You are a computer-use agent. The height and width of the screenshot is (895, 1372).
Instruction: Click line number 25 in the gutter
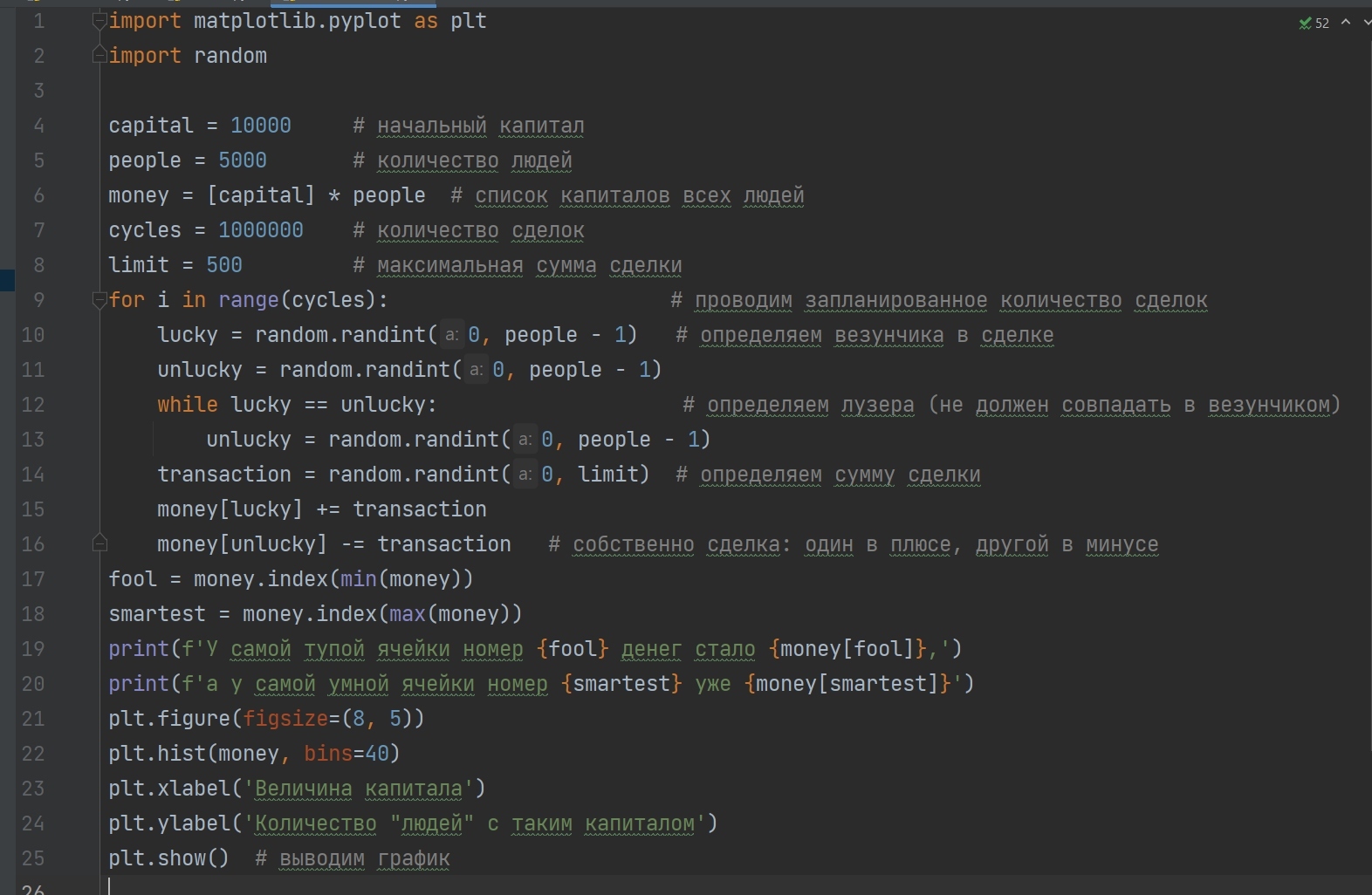[x=33, y=858]
